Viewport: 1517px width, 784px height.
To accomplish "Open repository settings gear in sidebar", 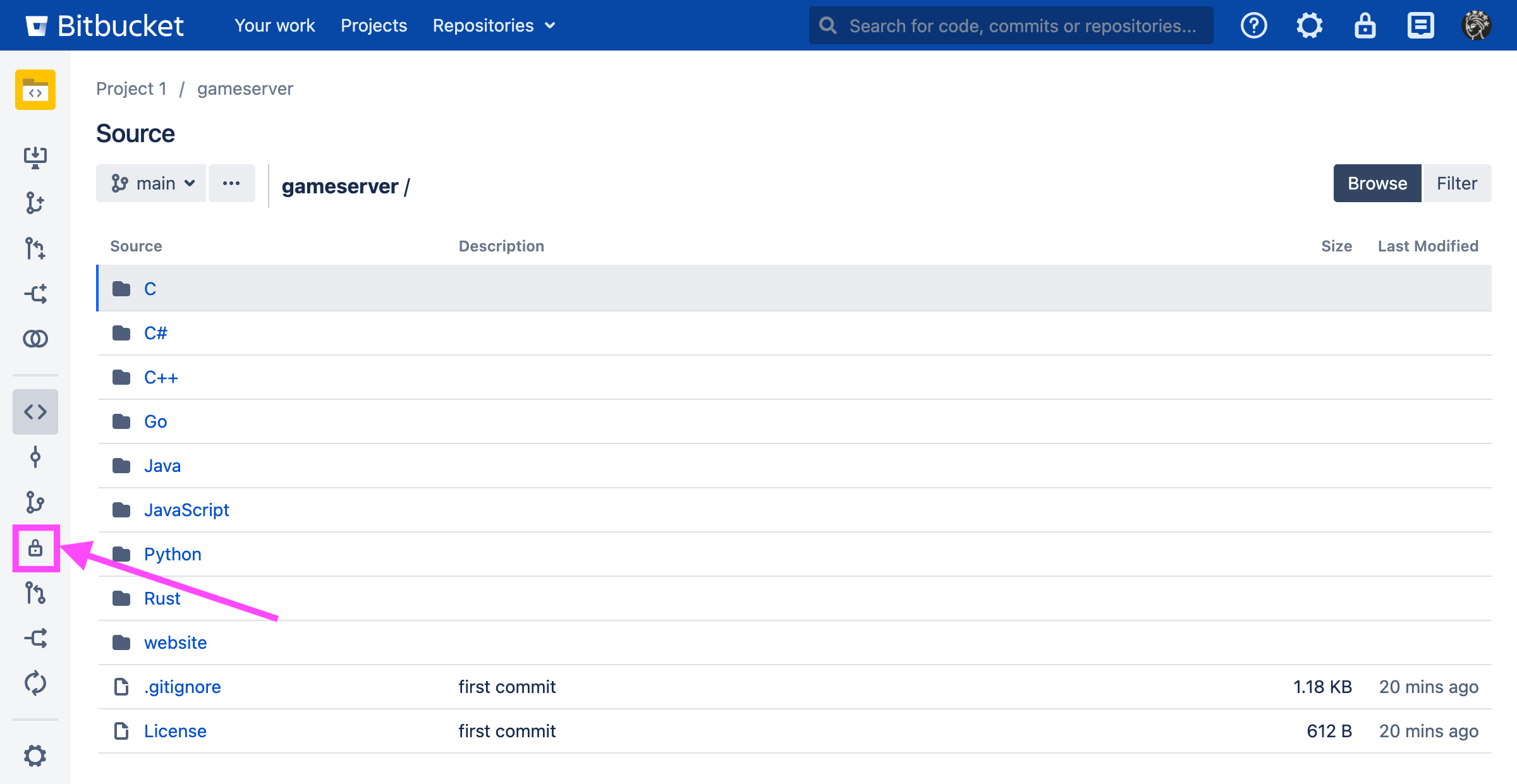I will pyautogui.click(x=35, y=756).
